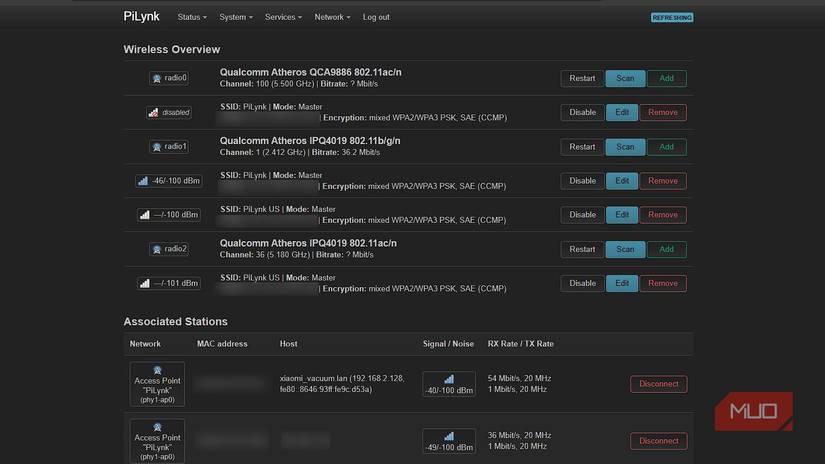Screen dimensions: 825x464
Task: Edit the radio0 PiLynk network
Action: (622, 112)
